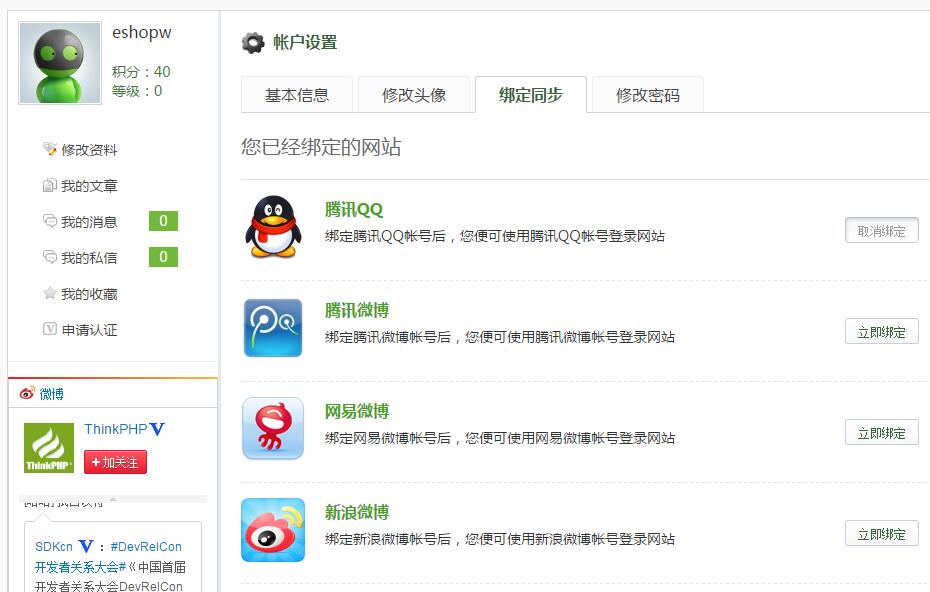930x592 pixels.
Task: Open the 我的私信 sidebar link
Action: tap(90, 258)
